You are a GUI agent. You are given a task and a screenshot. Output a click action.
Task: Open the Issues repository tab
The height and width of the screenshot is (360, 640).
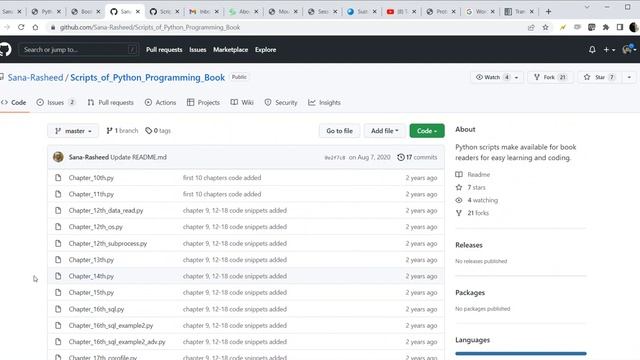(x=56, y=102)
